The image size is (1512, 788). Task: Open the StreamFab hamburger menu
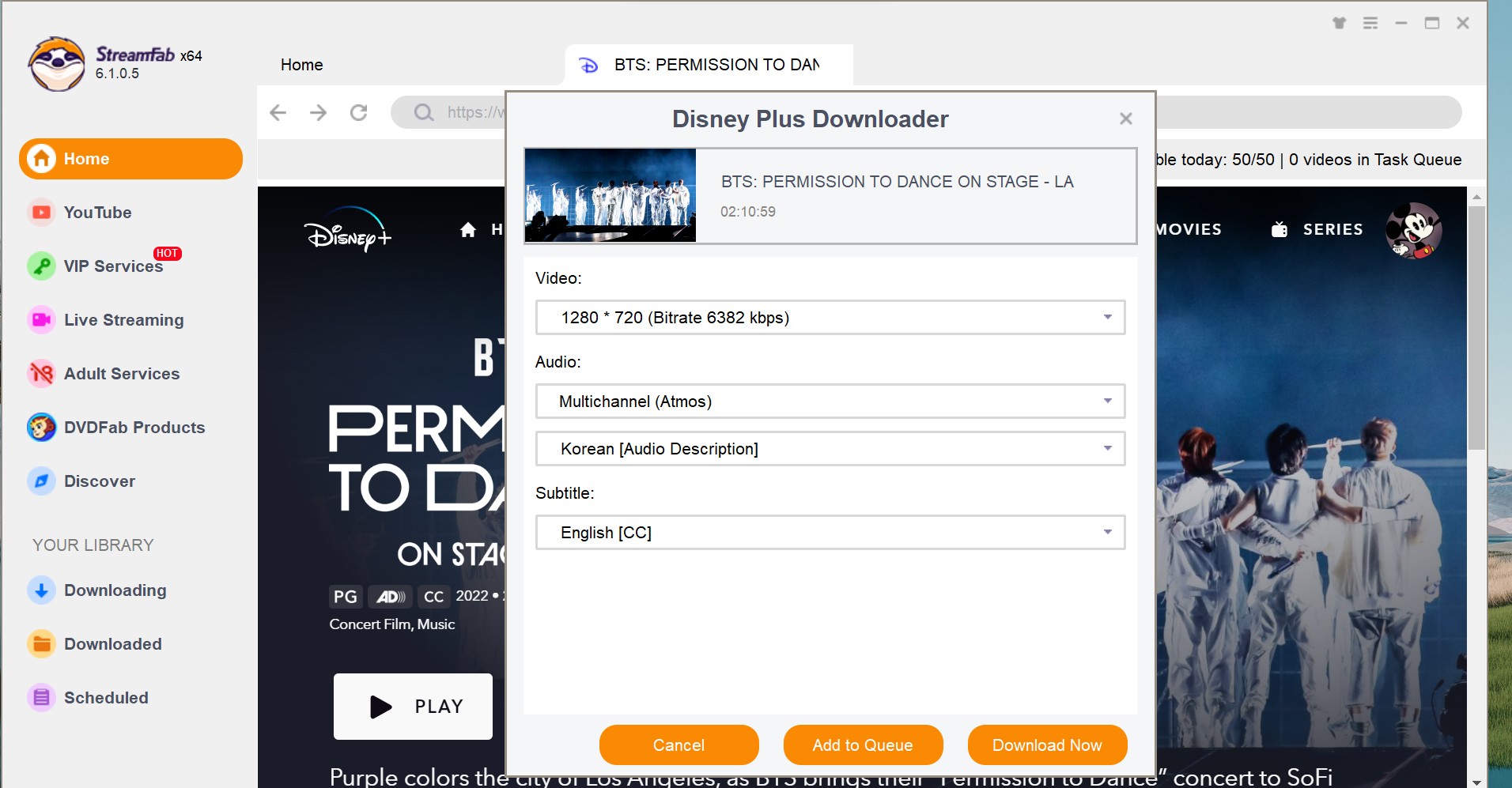pos(1370,24)
